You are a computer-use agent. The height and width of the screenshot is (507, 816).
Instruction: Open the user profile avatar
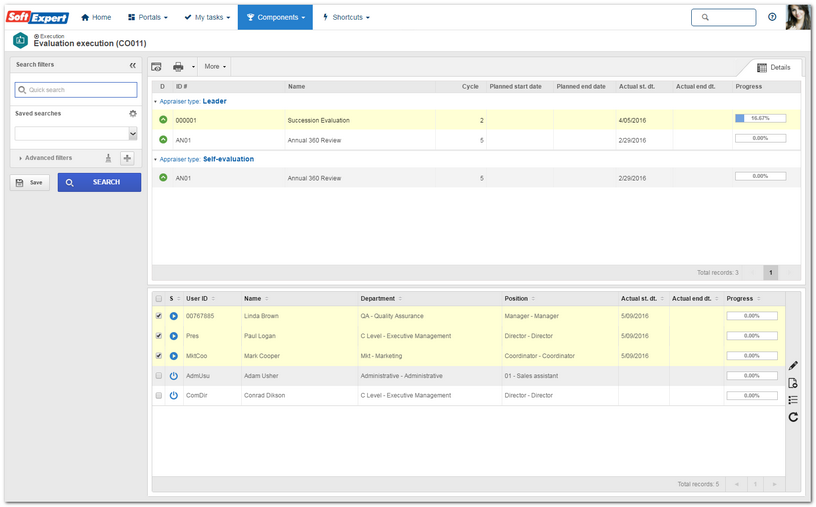coord(798,17)
